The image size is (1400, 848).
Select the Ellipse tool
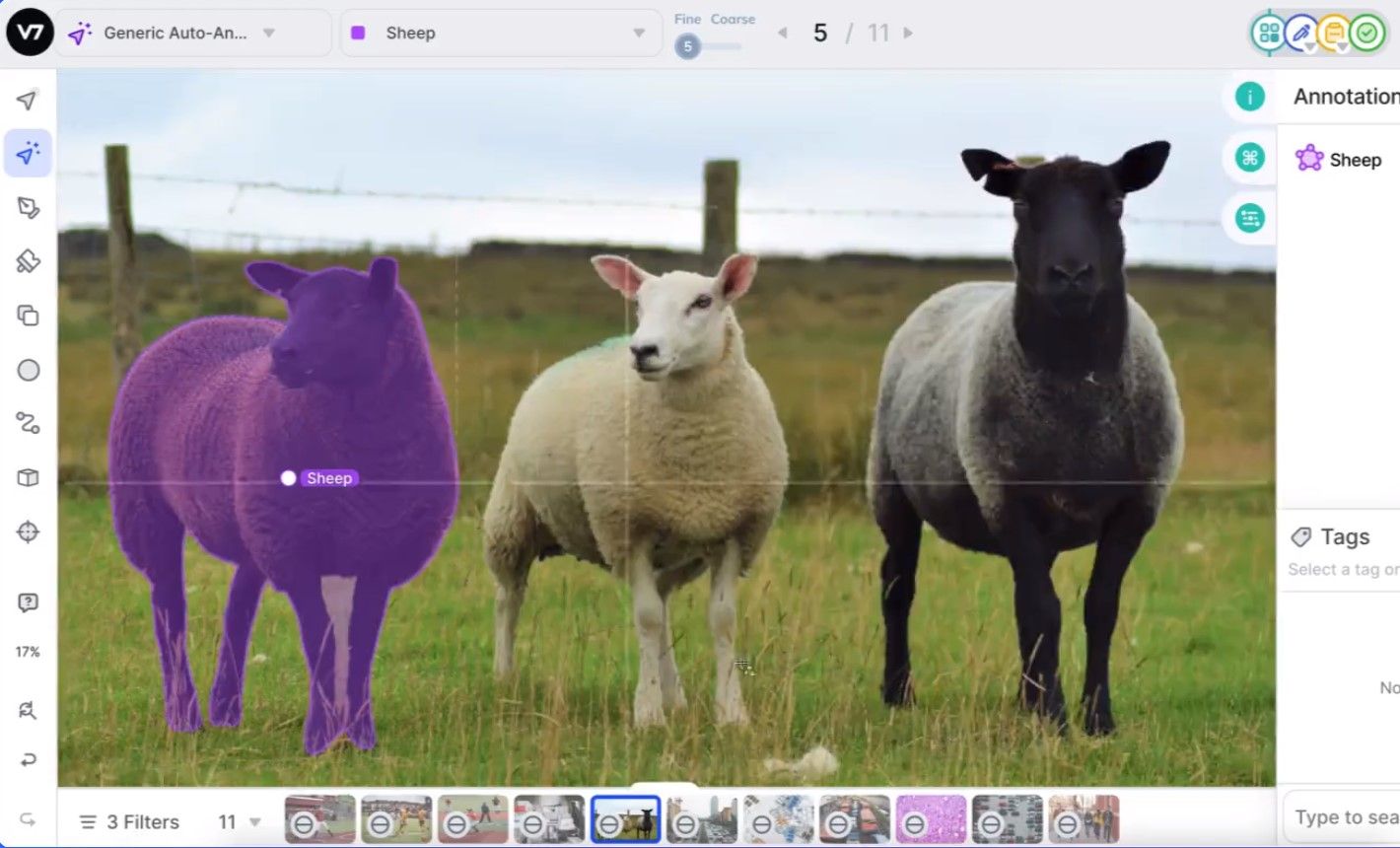click(x=27, y=369)
